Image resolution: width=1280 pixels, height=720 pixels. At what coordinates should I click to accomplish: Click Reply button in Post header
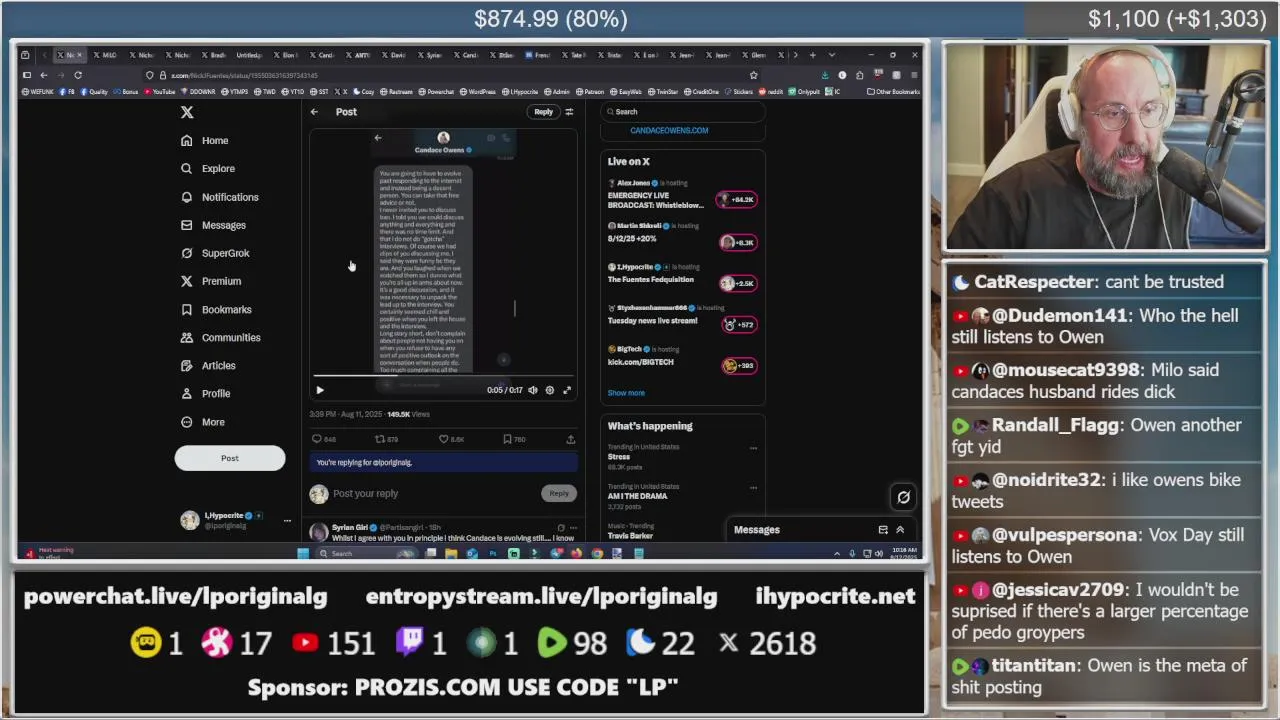click(543, 112)
